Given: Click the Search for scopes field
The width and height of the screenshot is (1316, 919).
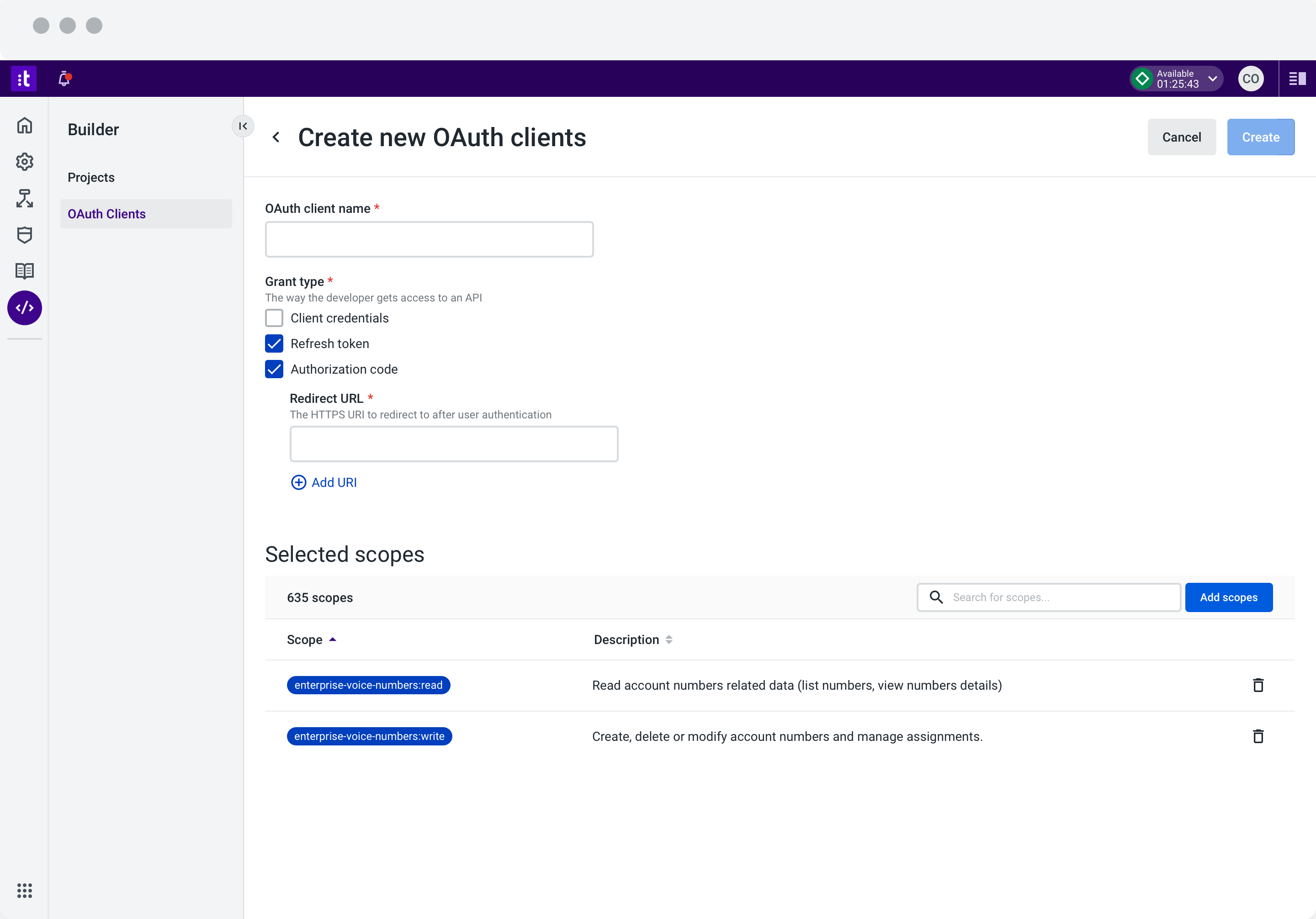Looking at the screenshot, I should click(1049, 597).
